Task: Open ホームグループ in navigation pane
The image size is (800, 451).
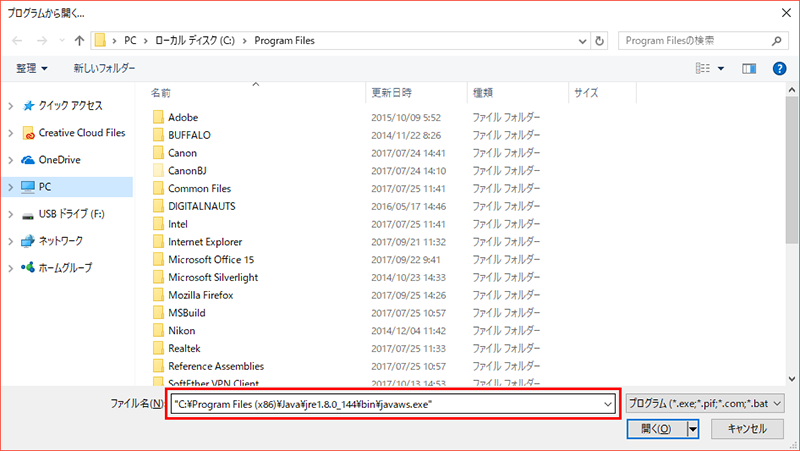Action: click(x=65, y=268)
